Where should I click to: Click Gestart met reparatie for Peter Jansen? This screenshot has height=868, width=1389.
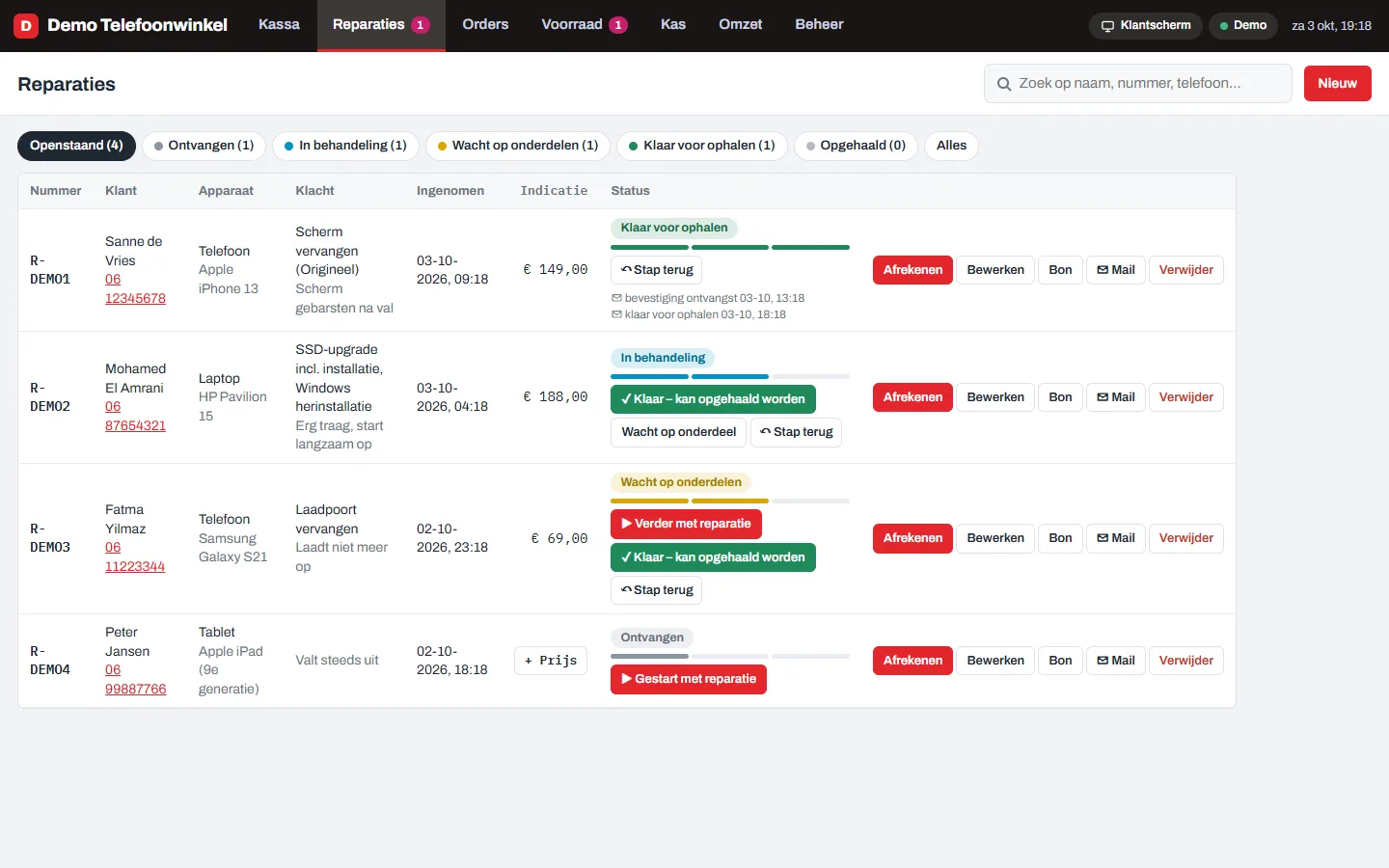[x=689, y=679]
